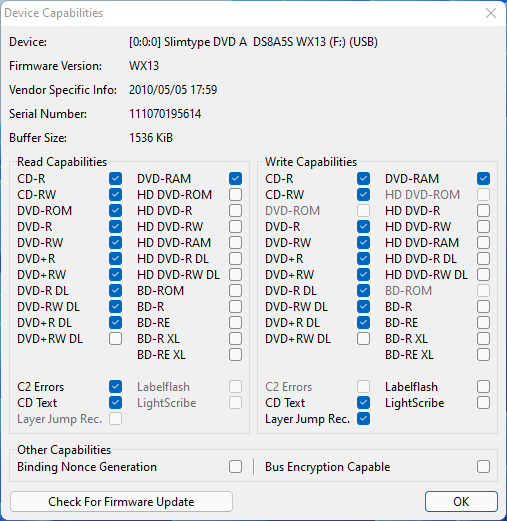The width and height of the screenshot is (507, 521).
Task: Toggle Write HD DVD-RW checkbox
Action: (483, 226)
